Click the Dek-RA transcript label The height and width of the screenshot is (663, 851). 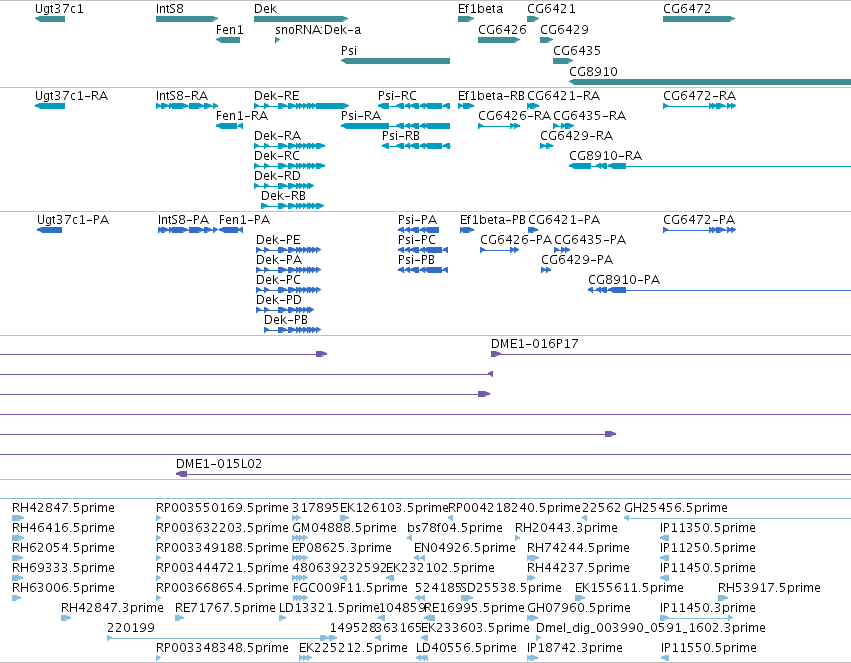click(277, 136)
